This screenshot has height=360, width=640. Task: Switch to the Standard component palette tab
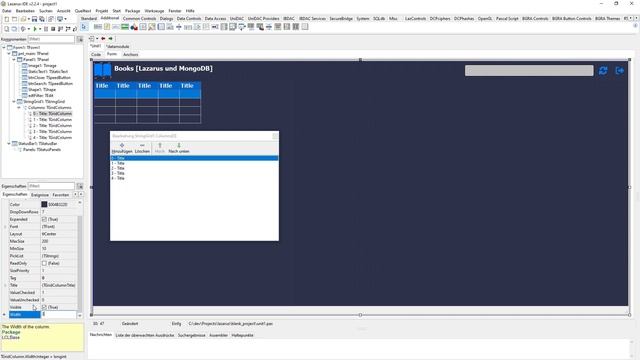pos(89,19)
